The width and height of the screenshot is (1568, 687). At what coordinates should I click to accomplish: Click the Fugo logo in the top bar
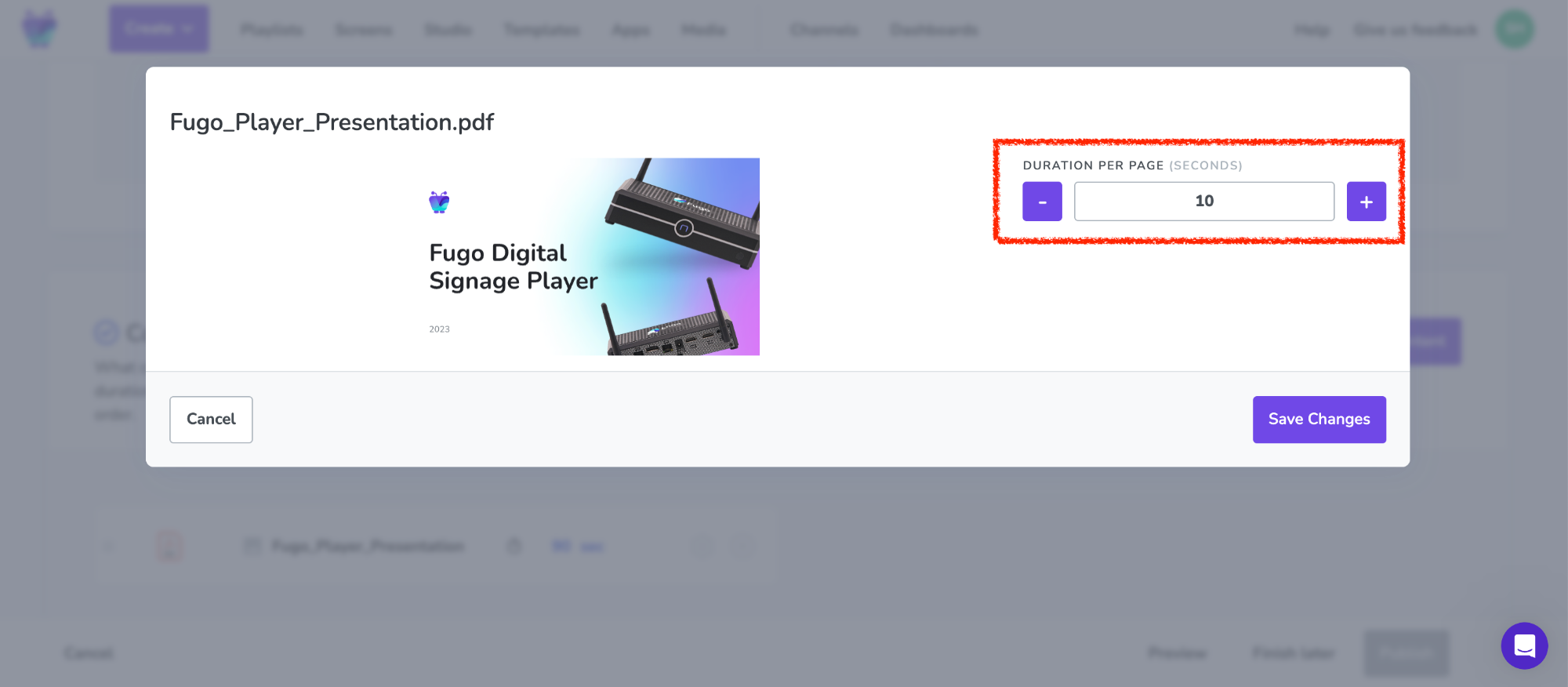(x=39, y=29)
